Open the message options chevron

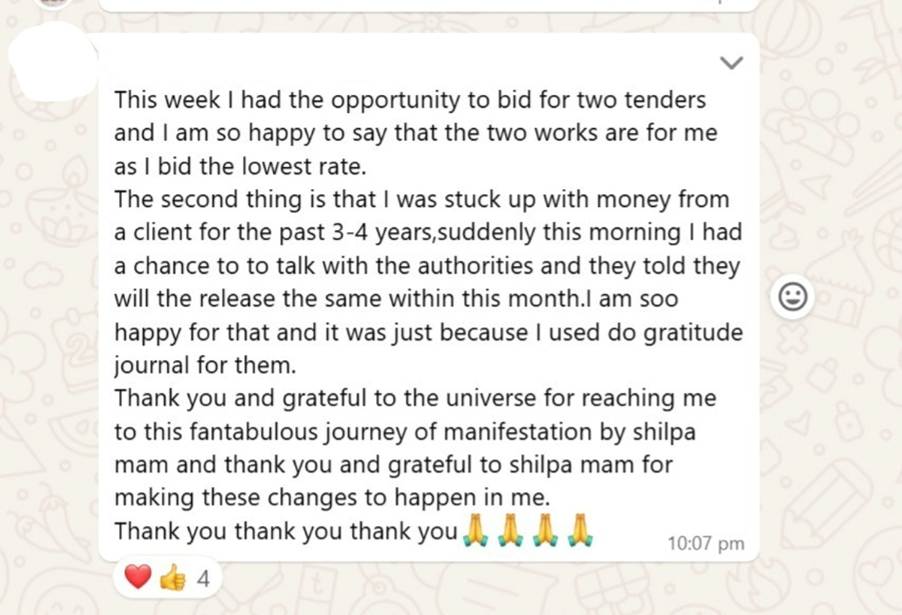tap(732, 63)
